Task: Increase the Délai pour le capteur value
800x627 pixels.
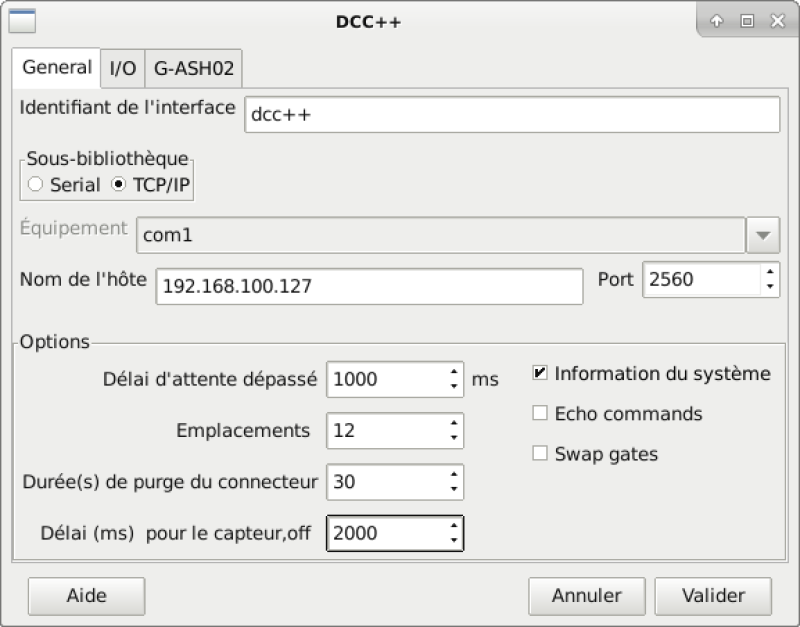Action: (x=454, y=526)
